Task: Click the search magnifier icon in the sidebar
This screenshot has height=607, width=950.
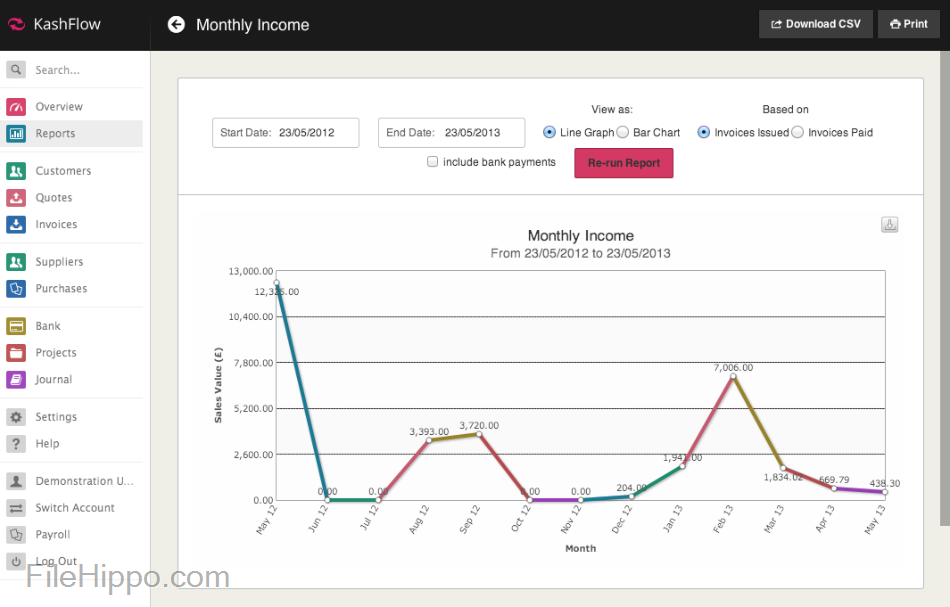Action: [x=16, y=69]
